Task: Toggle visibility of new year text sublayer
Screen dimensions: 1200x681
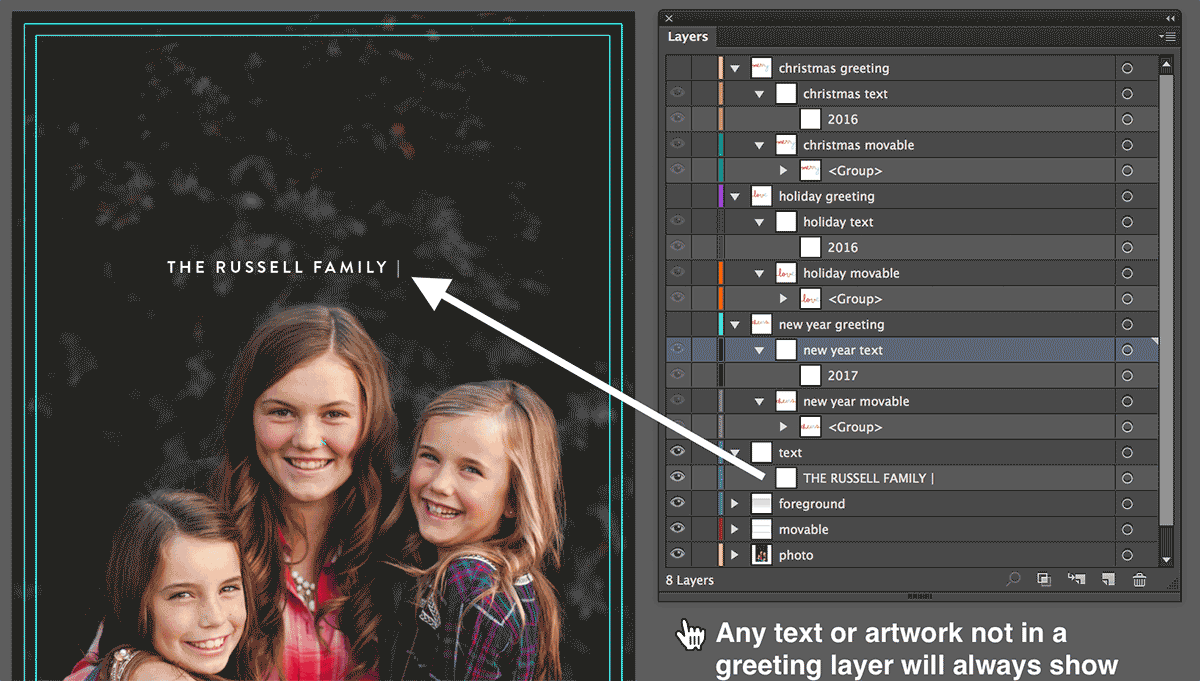Action: pyautogui.click(x=678, y=350)
